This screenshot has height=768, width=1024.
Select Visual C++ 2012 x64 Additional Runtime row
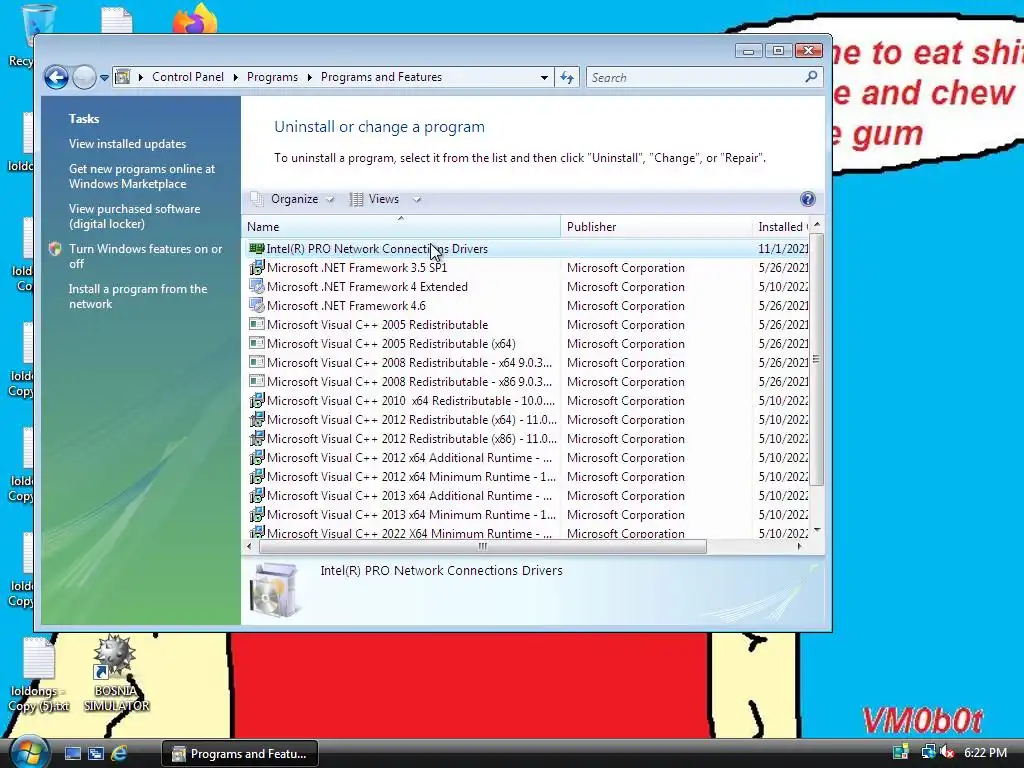click(528, 458)
